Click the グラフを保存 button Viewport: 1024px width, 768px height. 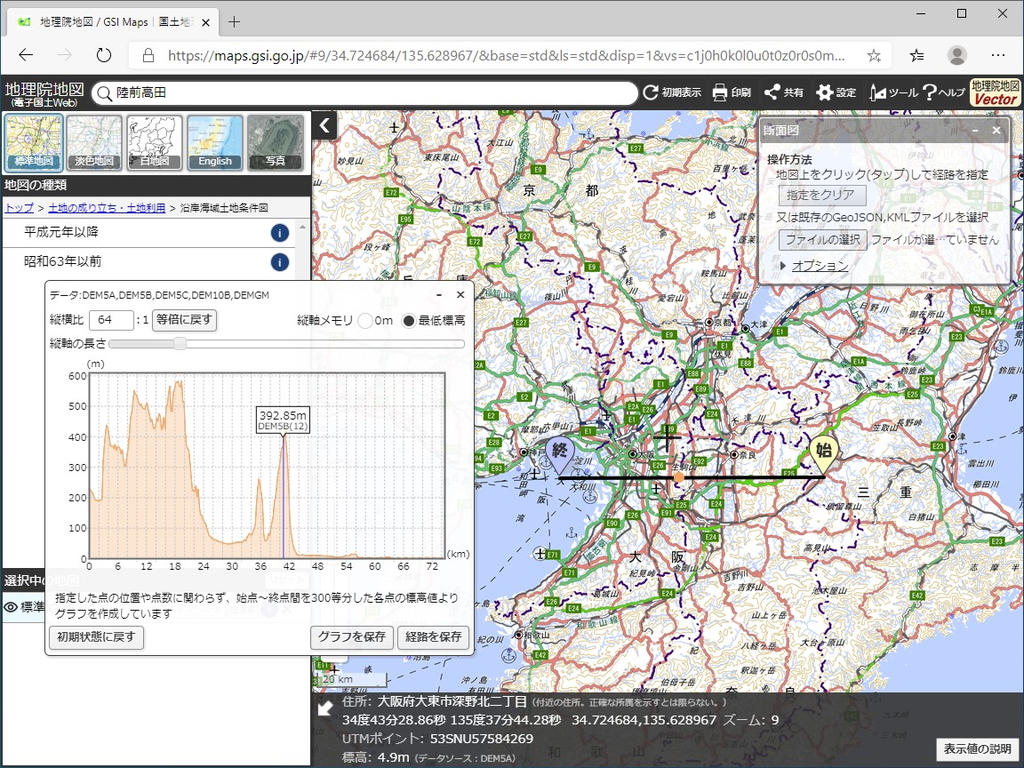point(351,637)
